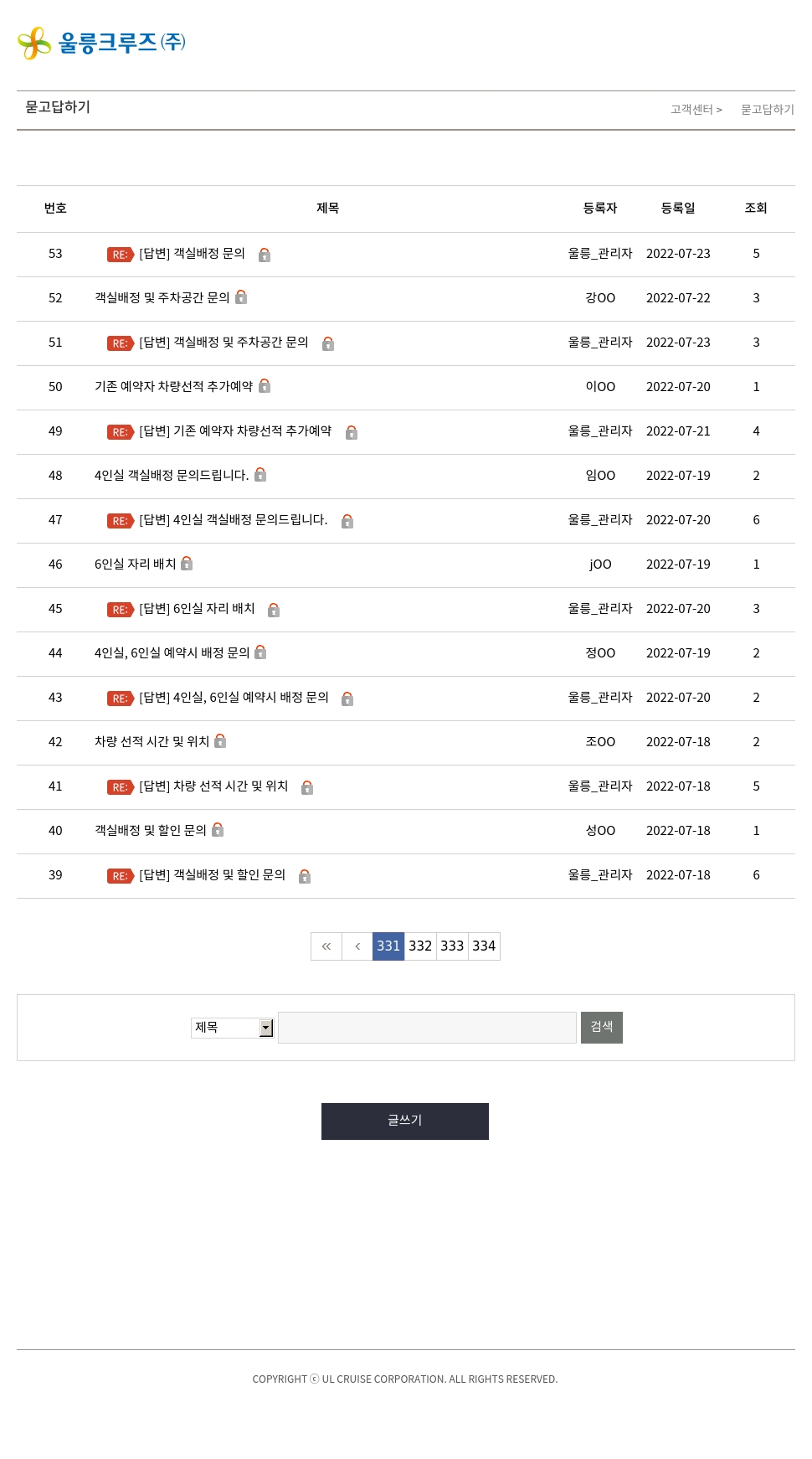
Task: Click the RE: badge on post 53
Action: [121, 255]
